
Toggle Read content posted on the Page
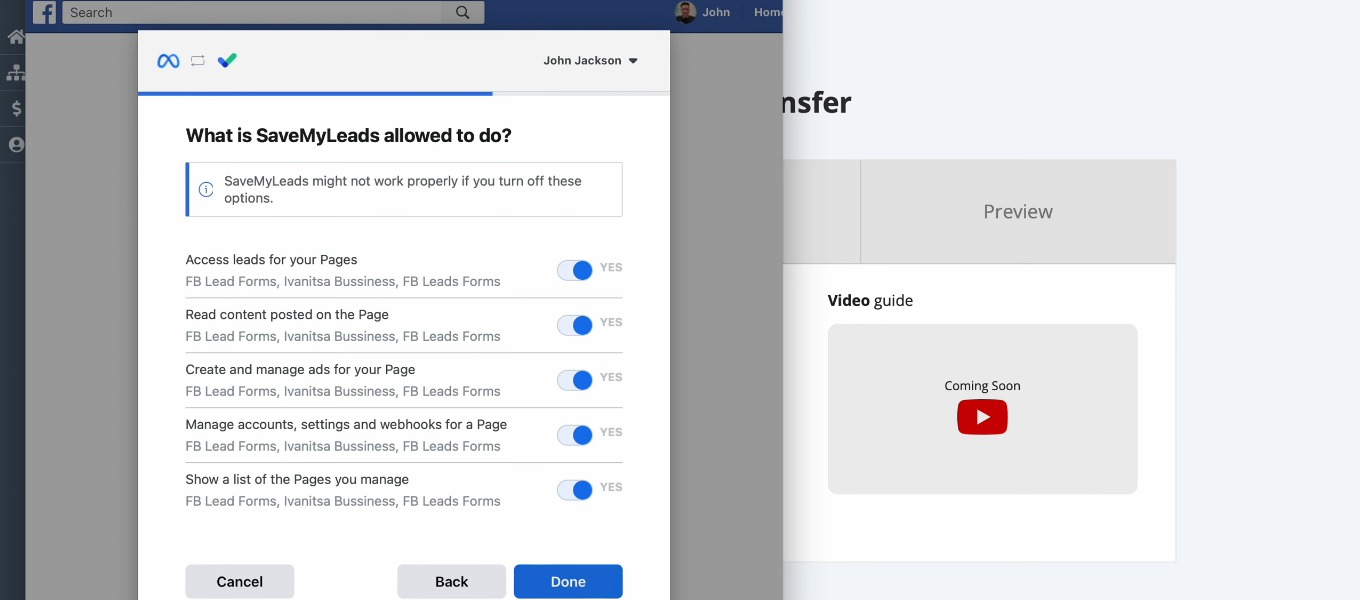point(575,325)
